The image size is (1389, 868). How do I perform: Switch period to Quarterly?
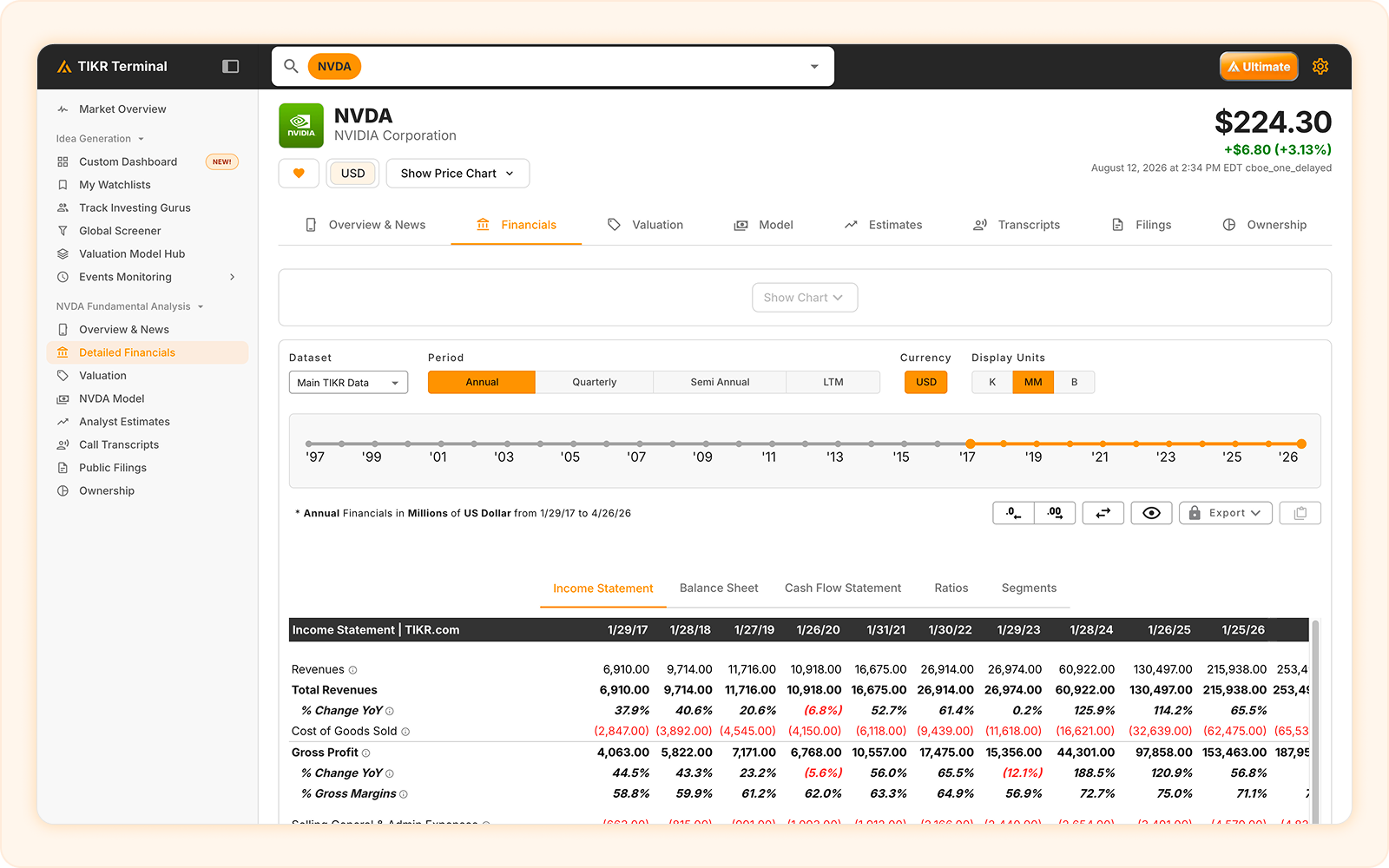[x=594, y=382]
